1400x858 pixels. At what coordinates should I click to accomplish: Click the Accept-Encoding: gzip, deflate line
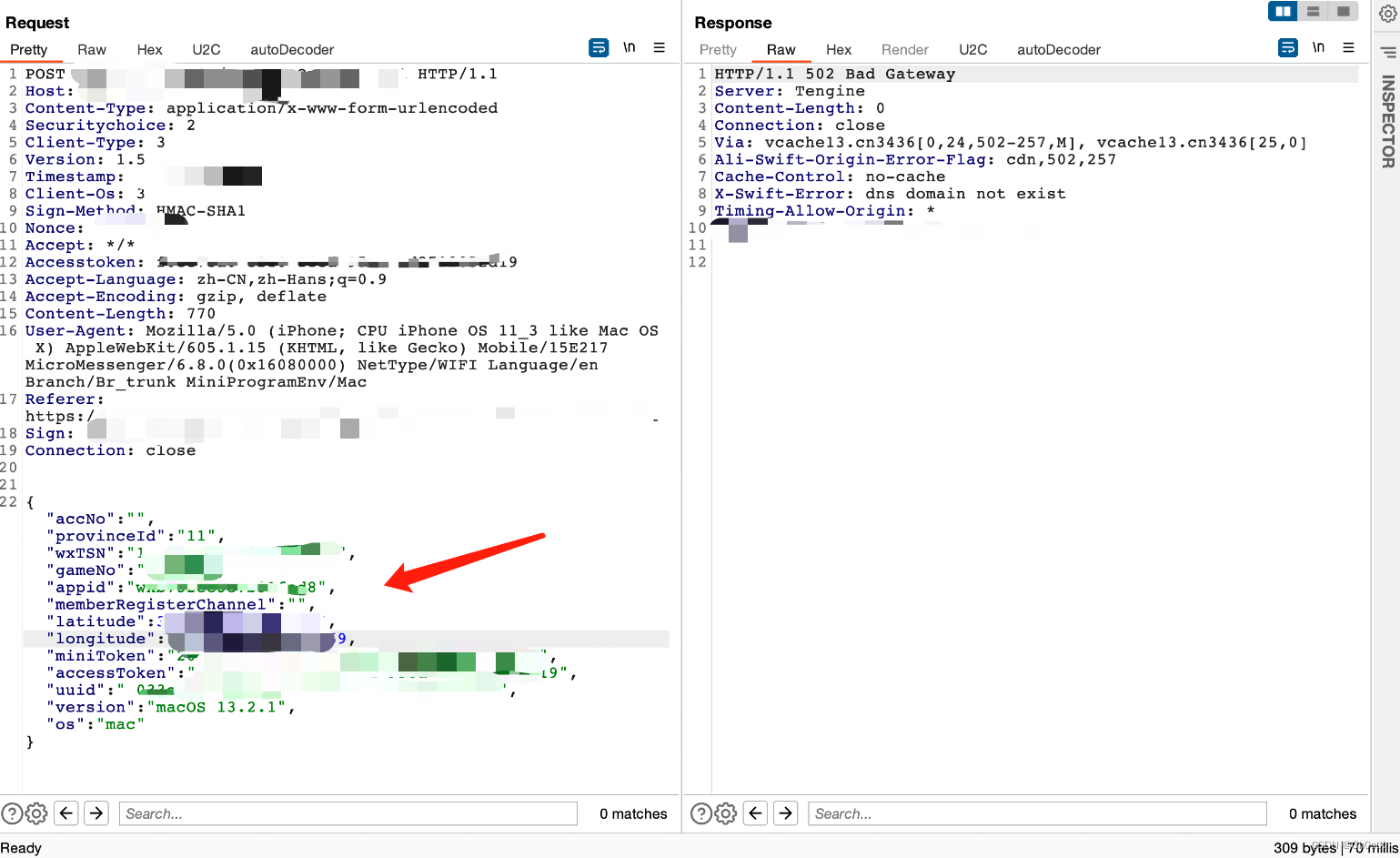click(176, 297)
